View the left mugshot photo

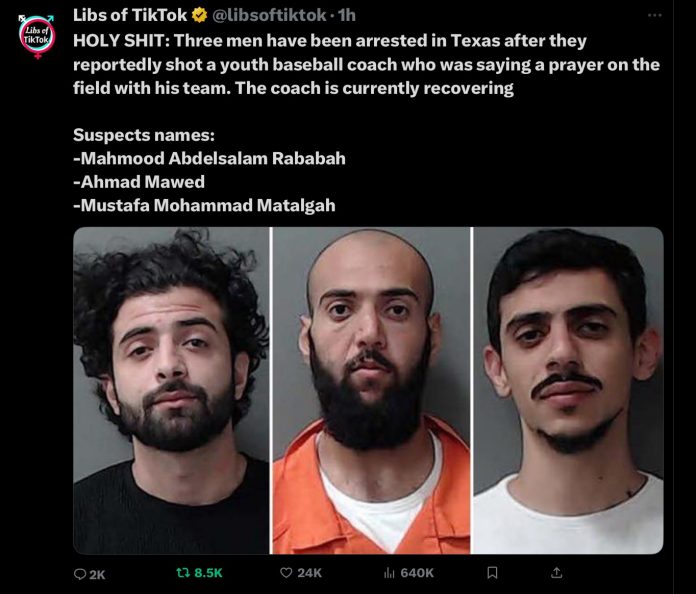point(171,390)
